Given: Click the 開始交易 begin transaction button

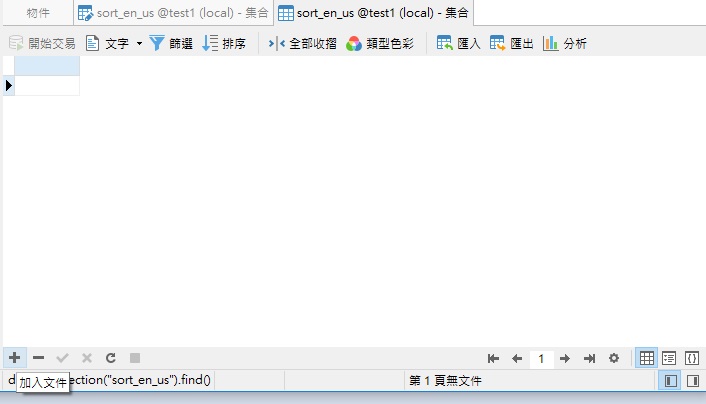Looking at the screenshot, I should (42, 43).
